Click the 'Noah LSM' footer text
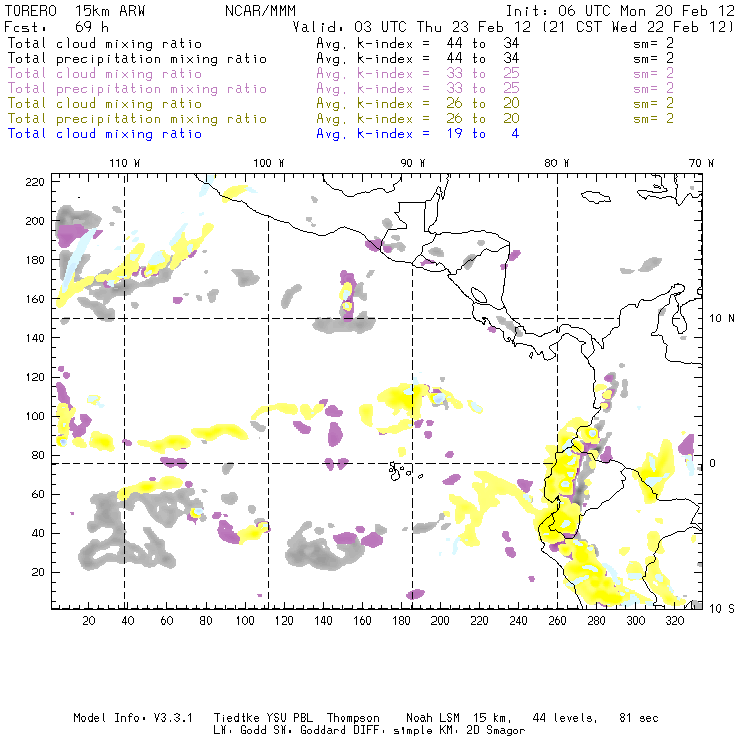 (x=433, y=718)
